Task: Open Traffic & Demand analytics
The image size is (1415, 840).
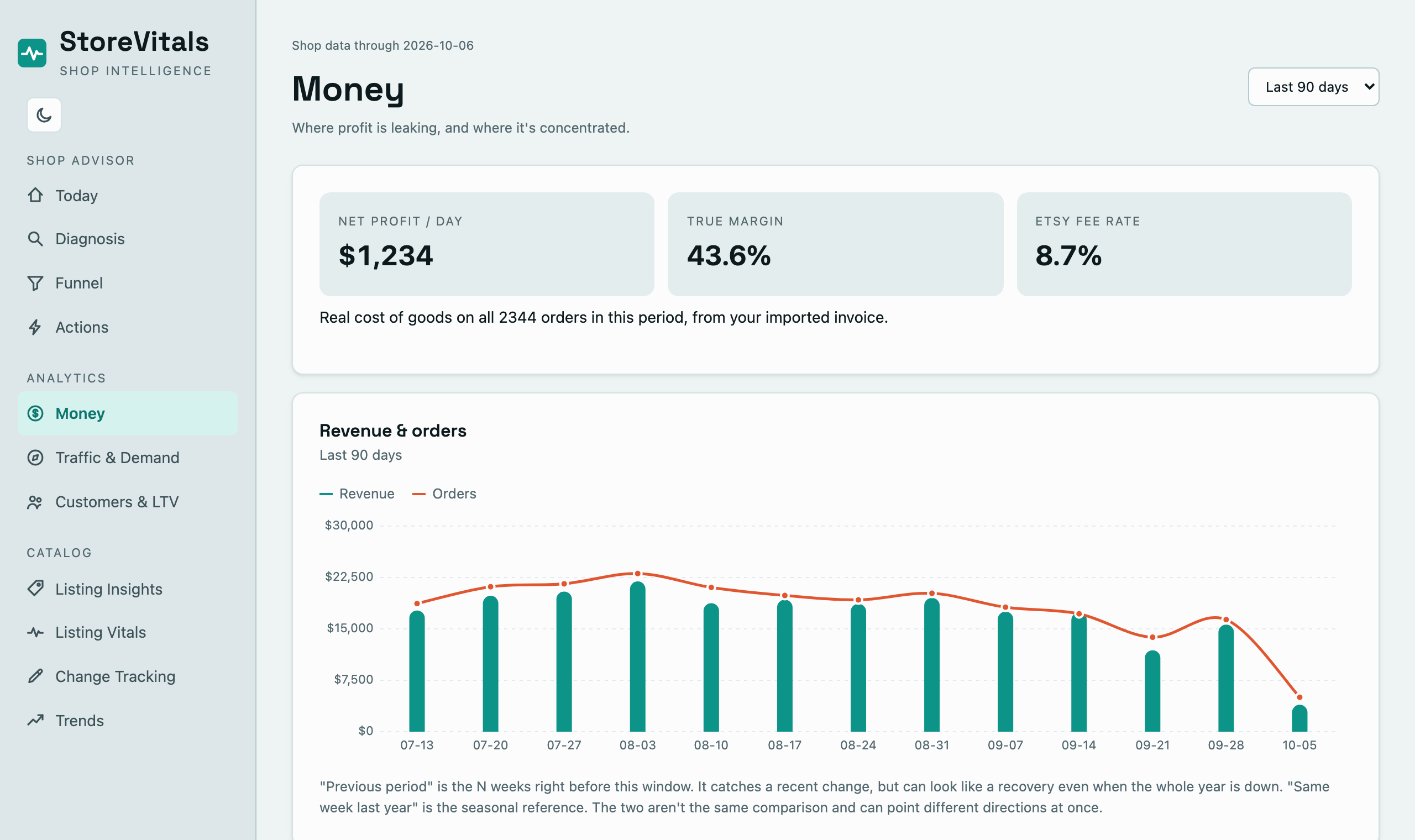Action: (127, 458)
